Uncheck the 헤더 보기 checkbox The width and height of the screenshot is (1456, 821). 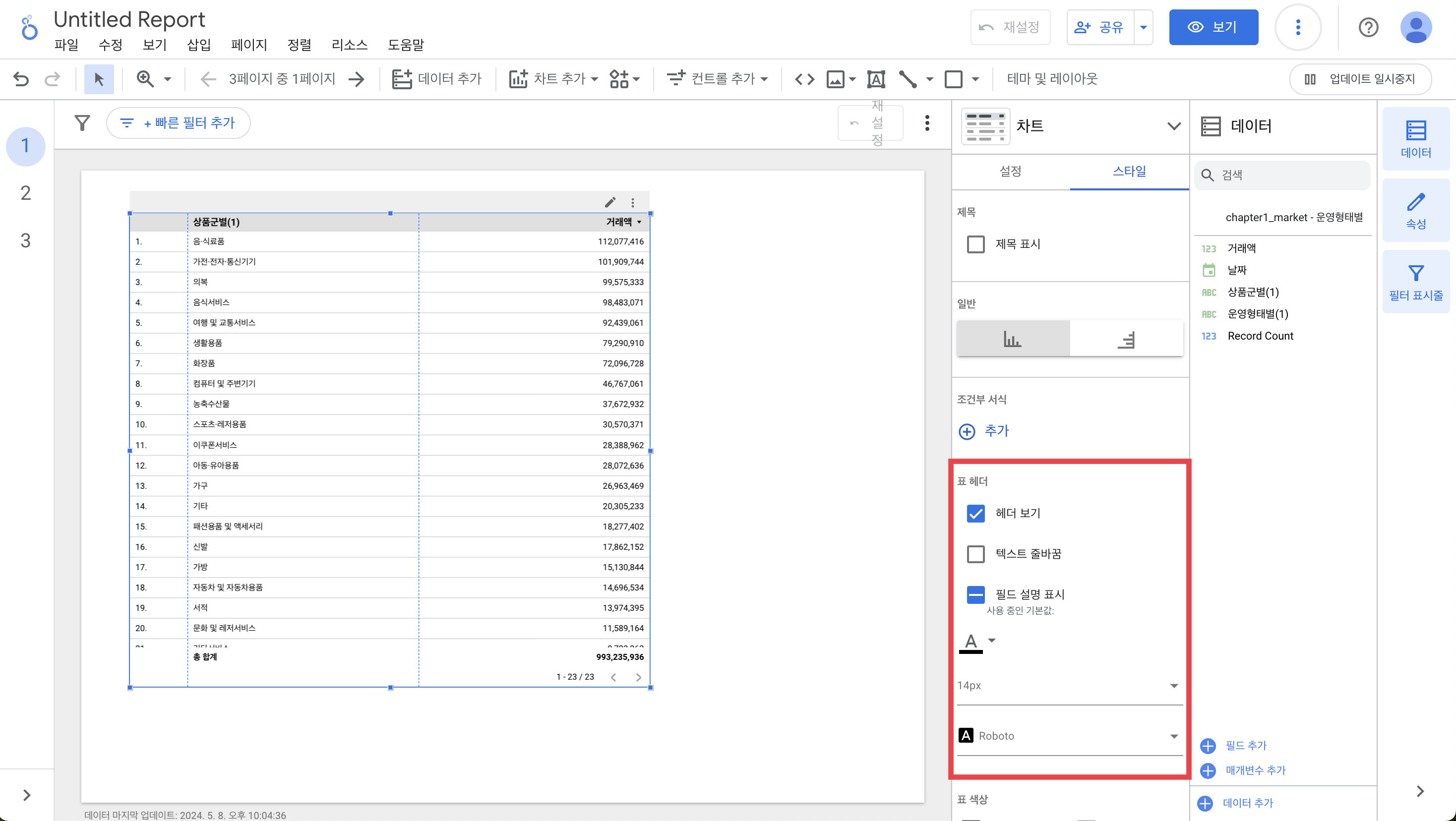point(975,513)
